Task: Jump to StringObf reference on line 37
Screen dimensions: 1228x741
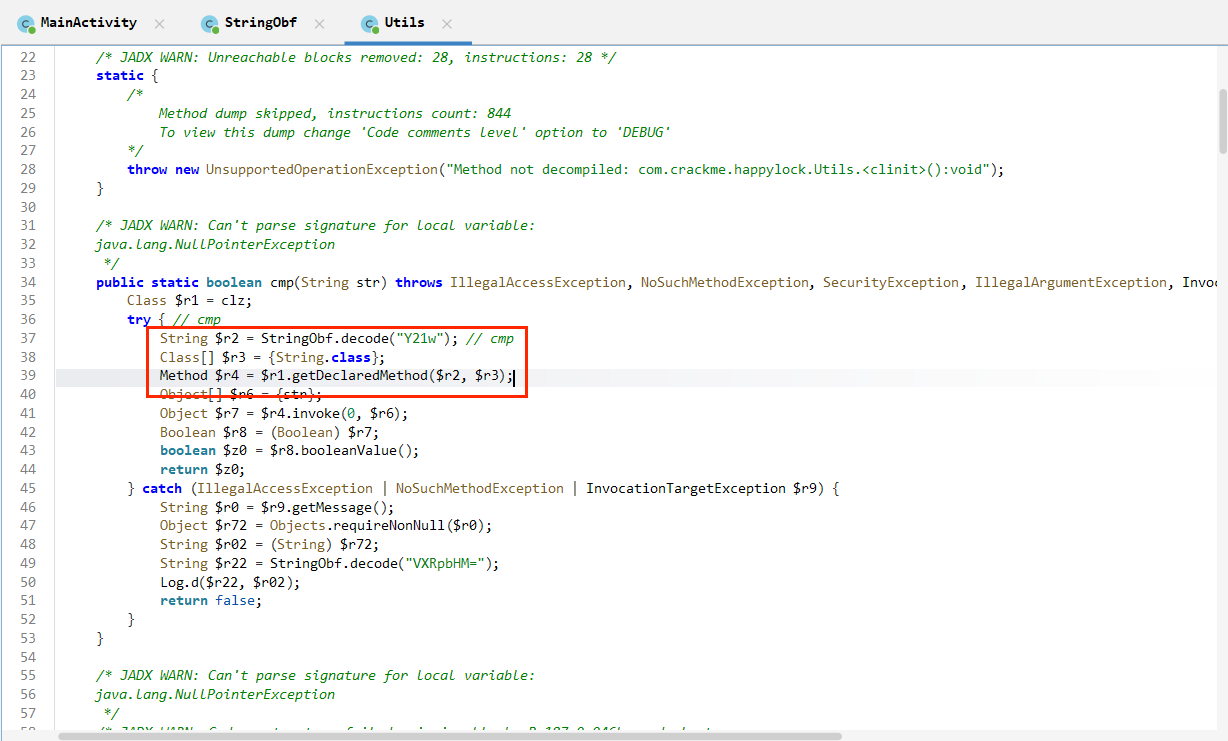Action: (x=298, y=339)
